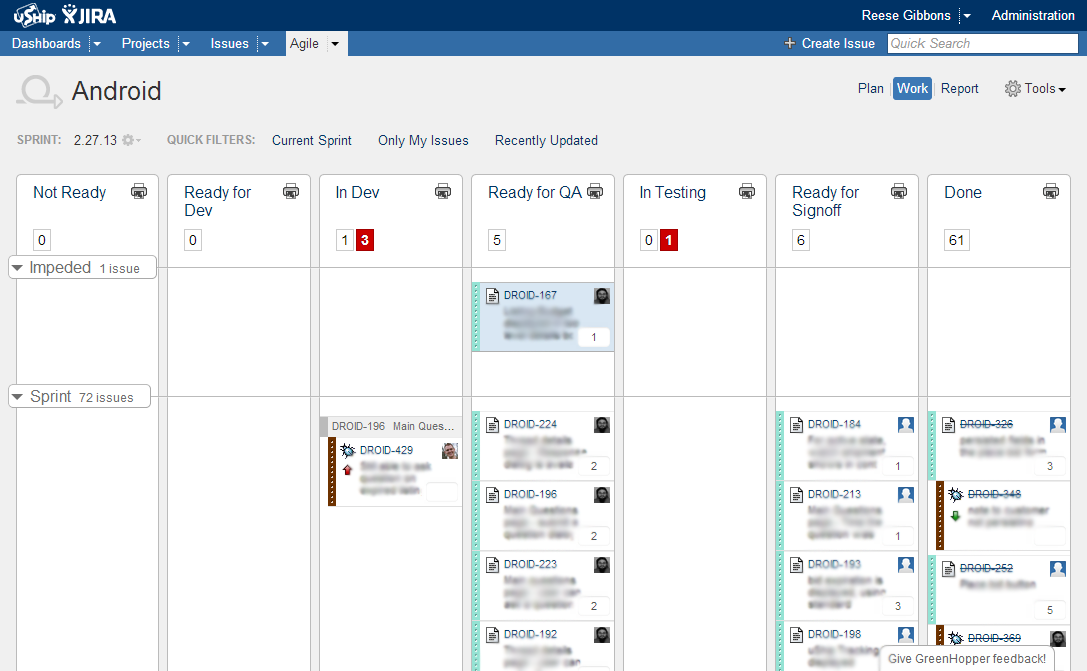Open the print view for the Done column
The image size is (1087, 671).
tap(1051, 190)
